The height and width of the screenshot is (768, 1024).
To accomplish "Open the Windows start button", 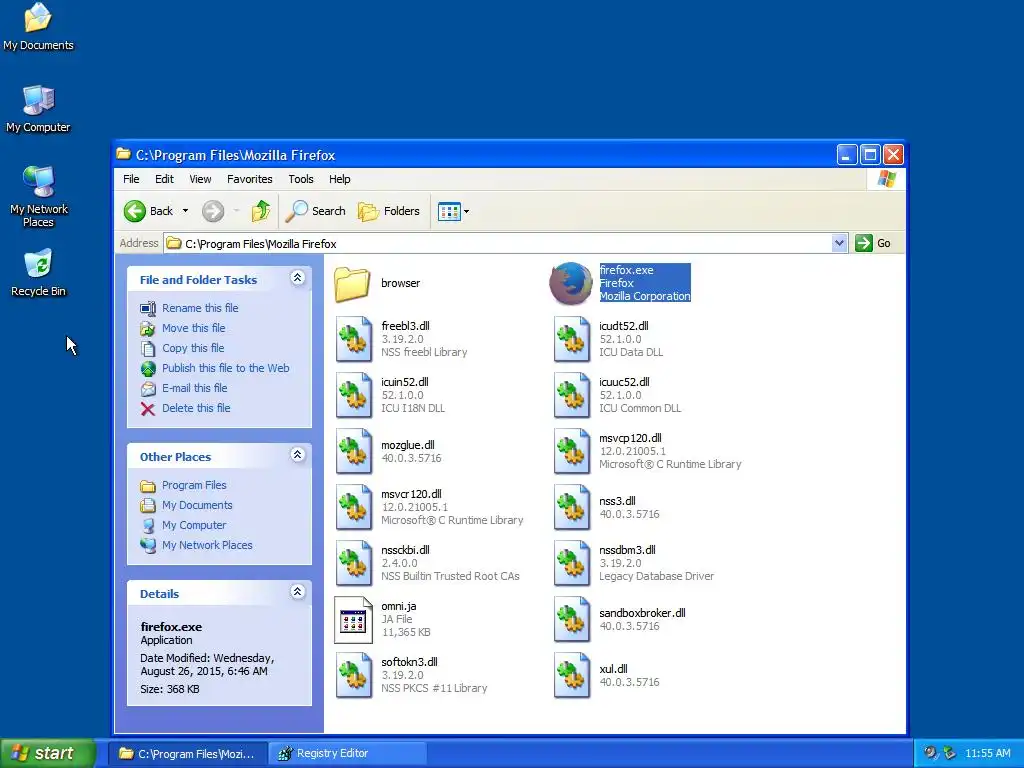I will 47,754.
